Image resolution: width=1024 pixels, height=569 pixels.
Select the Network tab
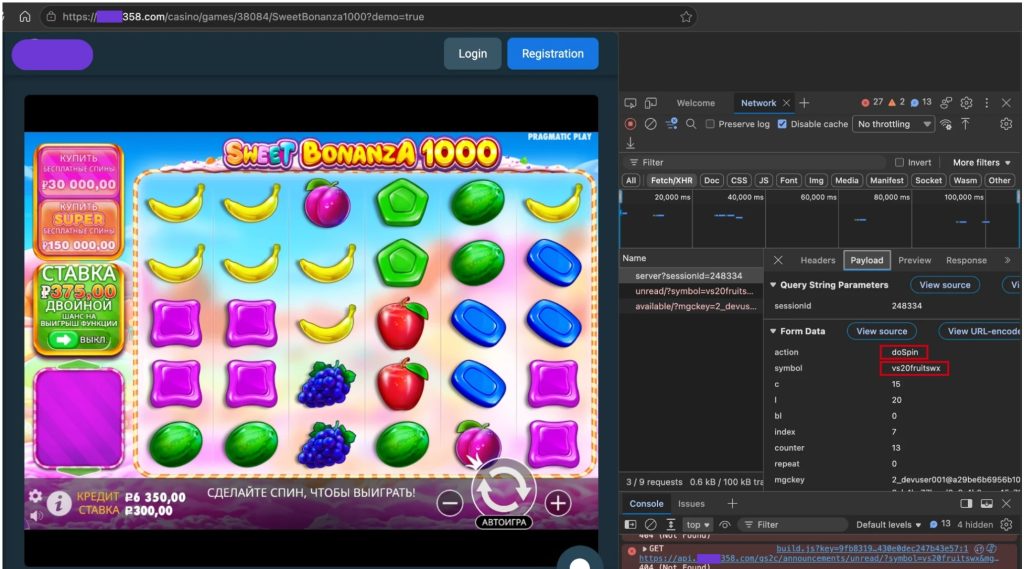[x=758, y=103]
